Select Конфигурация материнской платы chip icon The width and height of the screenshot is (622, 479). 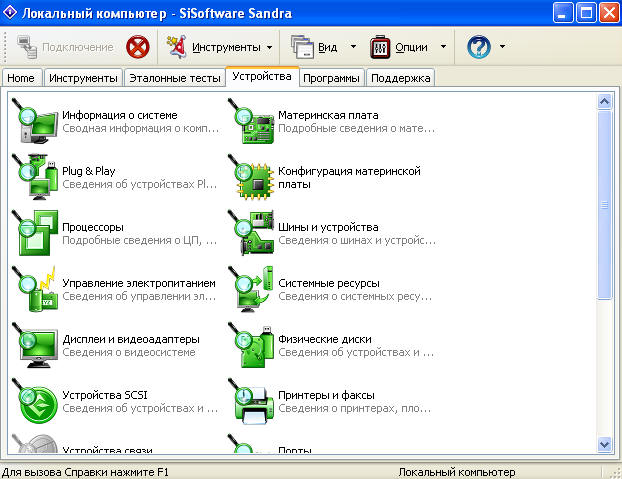251,177
